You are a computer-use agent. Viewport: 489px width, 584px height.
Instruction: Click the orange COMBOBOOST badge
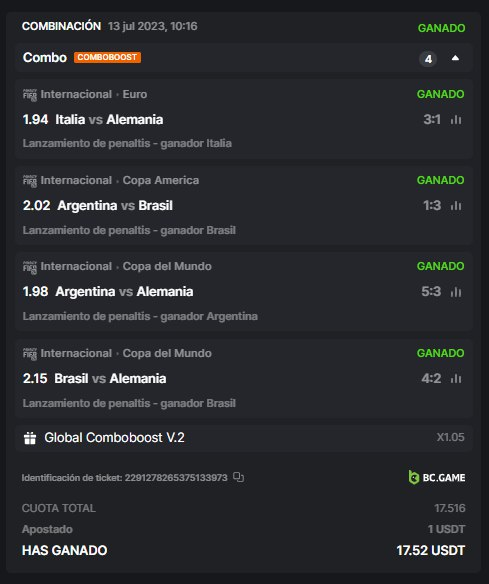pos(107,57)
